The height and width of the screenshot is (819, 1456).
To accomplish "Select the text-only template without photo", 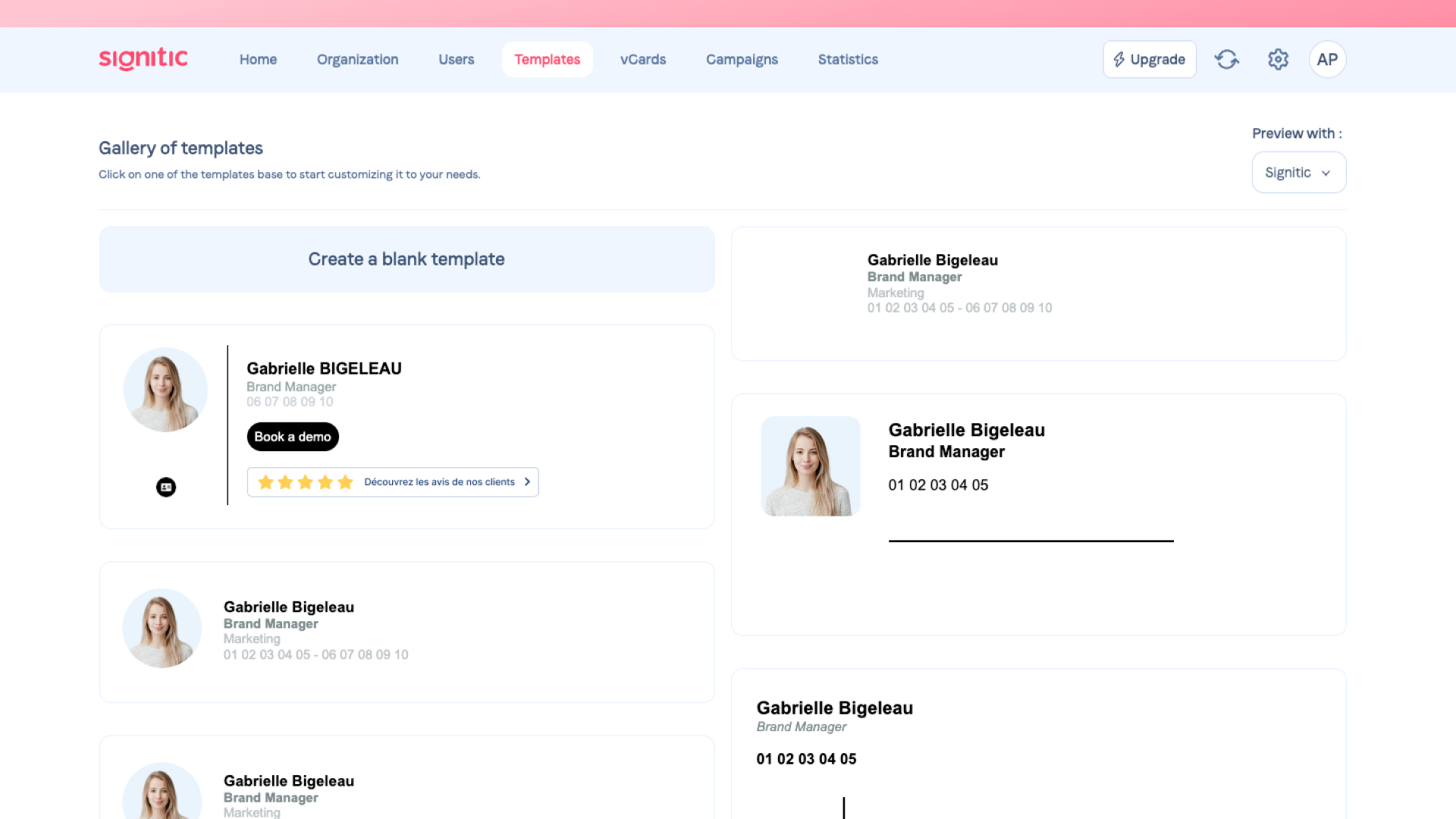I will coord(1038,293).
